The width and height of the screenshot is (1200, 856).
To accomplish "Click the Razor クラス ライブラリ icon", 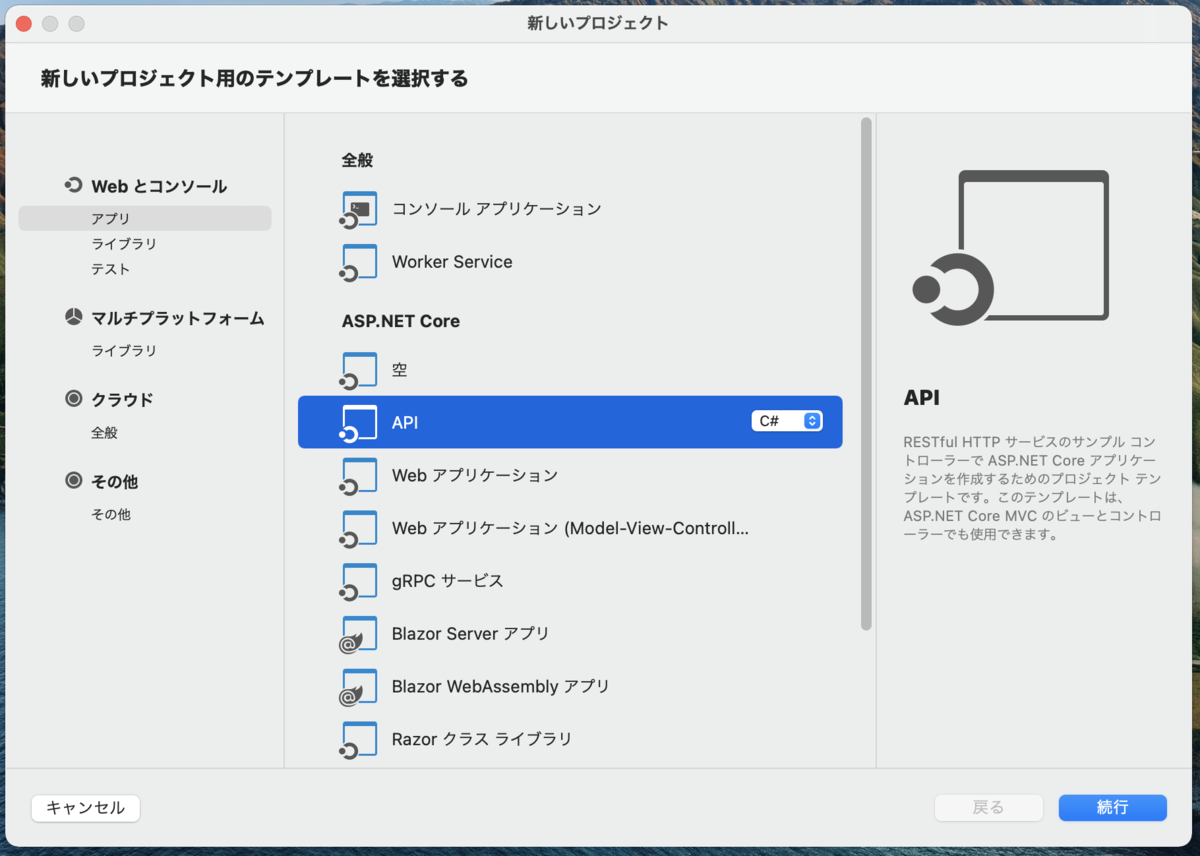I will [x=358, y=740].
